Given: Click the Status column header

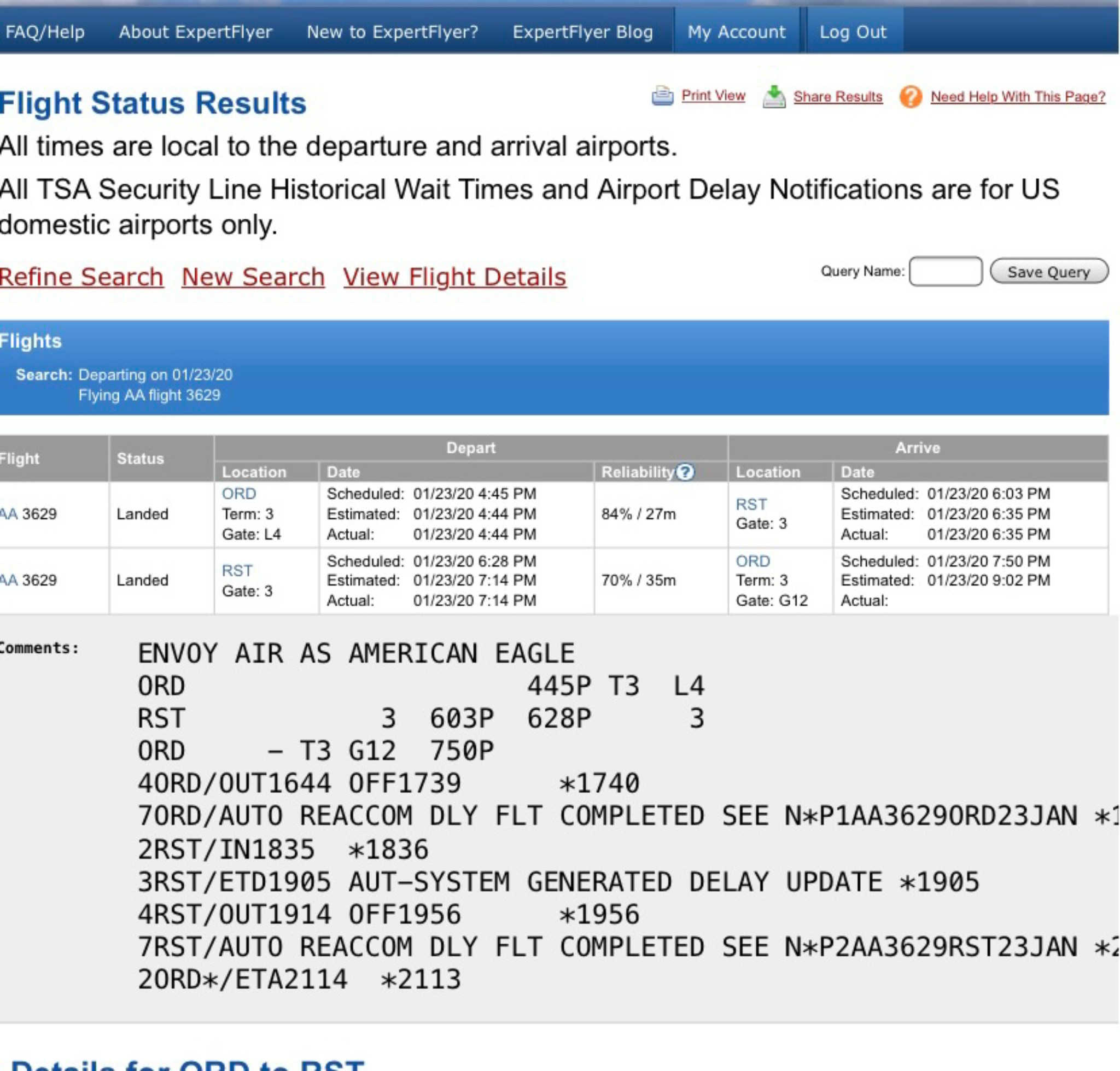Looking at the screenshot, I should 141,459.
